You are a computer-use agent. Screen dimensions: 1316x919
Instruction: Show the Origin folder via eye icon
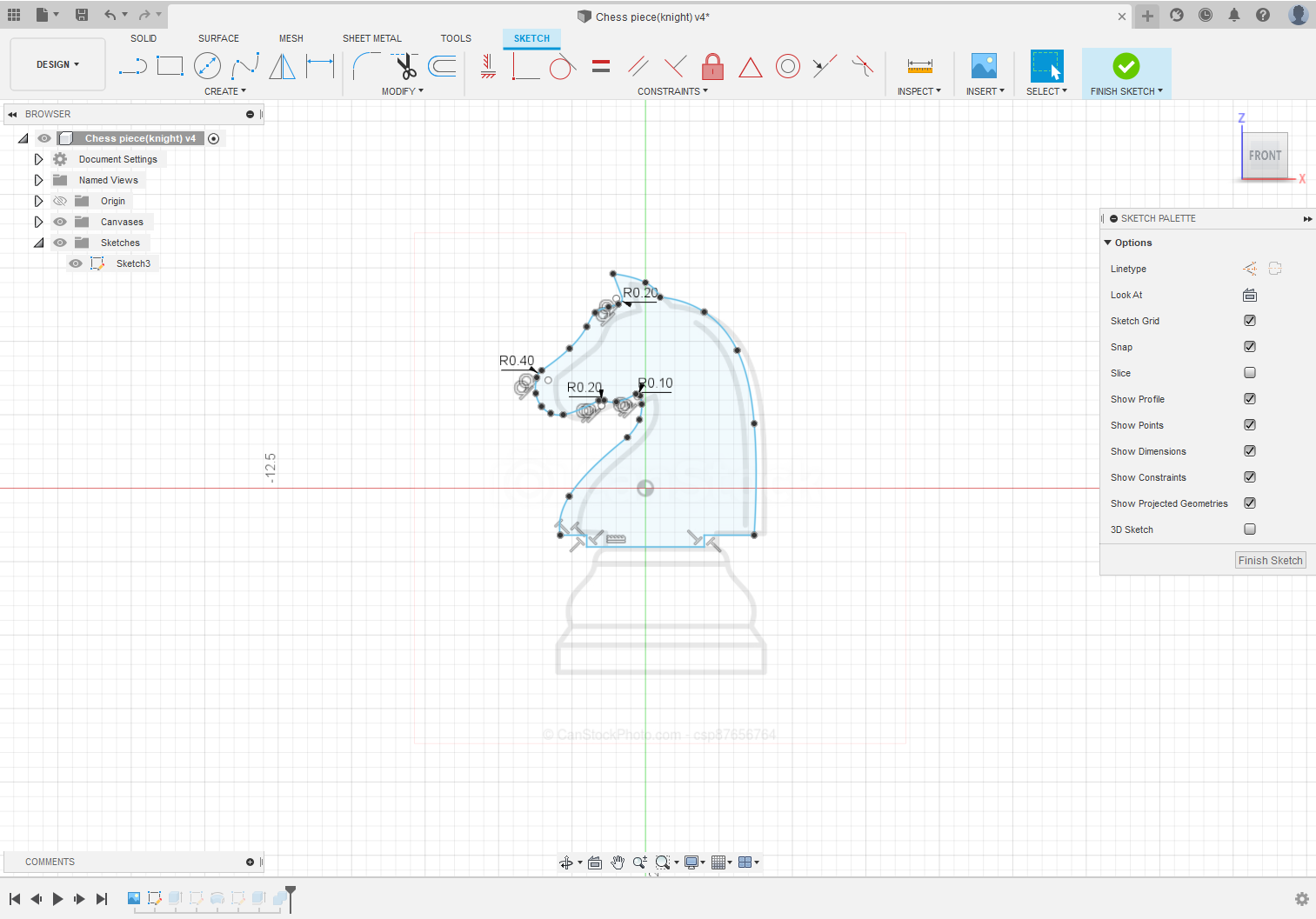pyautogui.click(x=60, y=201)
